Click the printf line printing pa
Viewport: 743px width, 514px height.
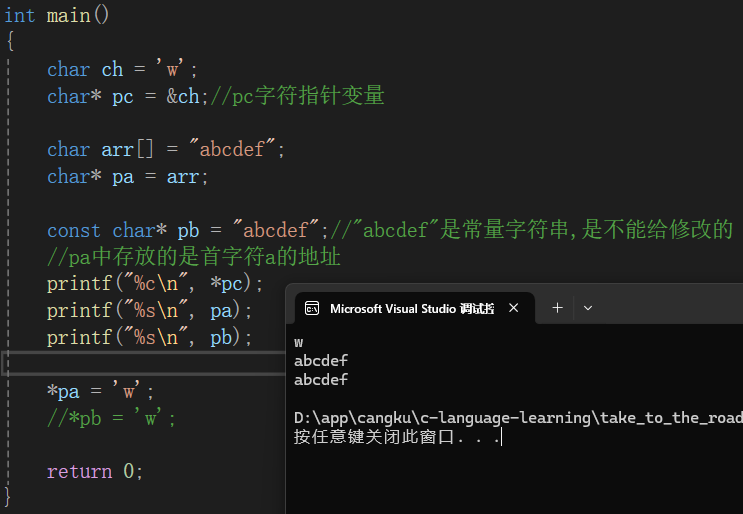point(149,311)
